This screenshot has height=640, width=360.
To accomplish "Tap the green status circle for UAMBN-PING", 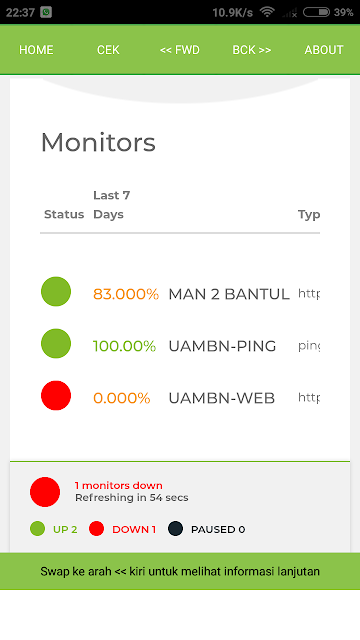I will pos(56,343).
